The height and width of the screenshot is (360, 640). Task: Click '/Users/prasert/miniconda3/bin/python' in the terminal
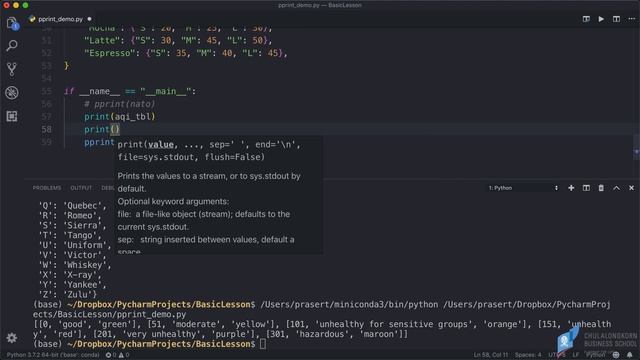(349, 304)
